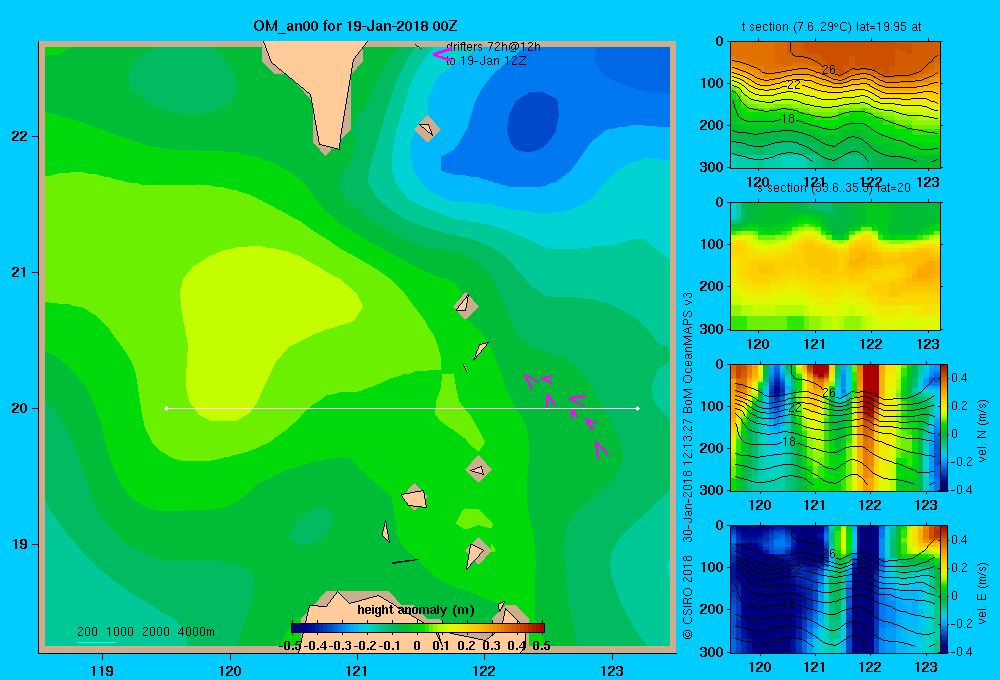Screen dimensions: 1000x680
Task: Click the 0.5 value on the height anomaly scale
Action: pos(541,646)
